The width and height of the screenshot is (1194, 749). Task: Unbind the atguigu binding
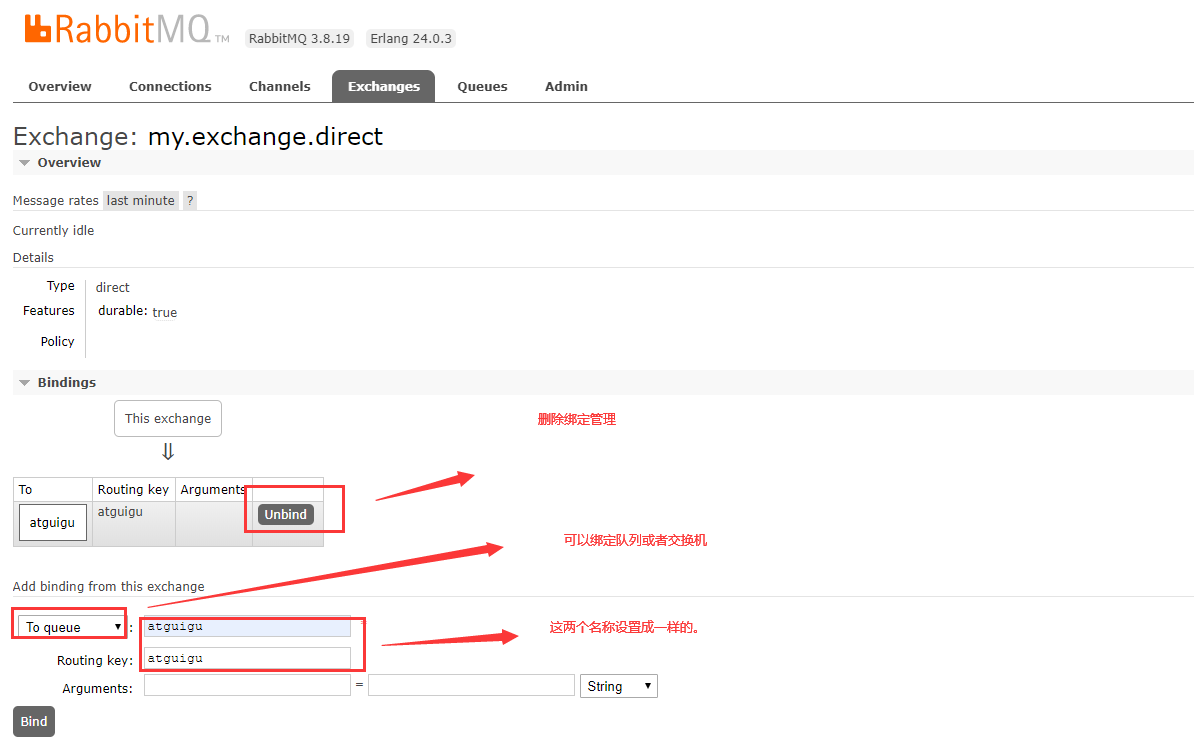click(x=286, y=515)
